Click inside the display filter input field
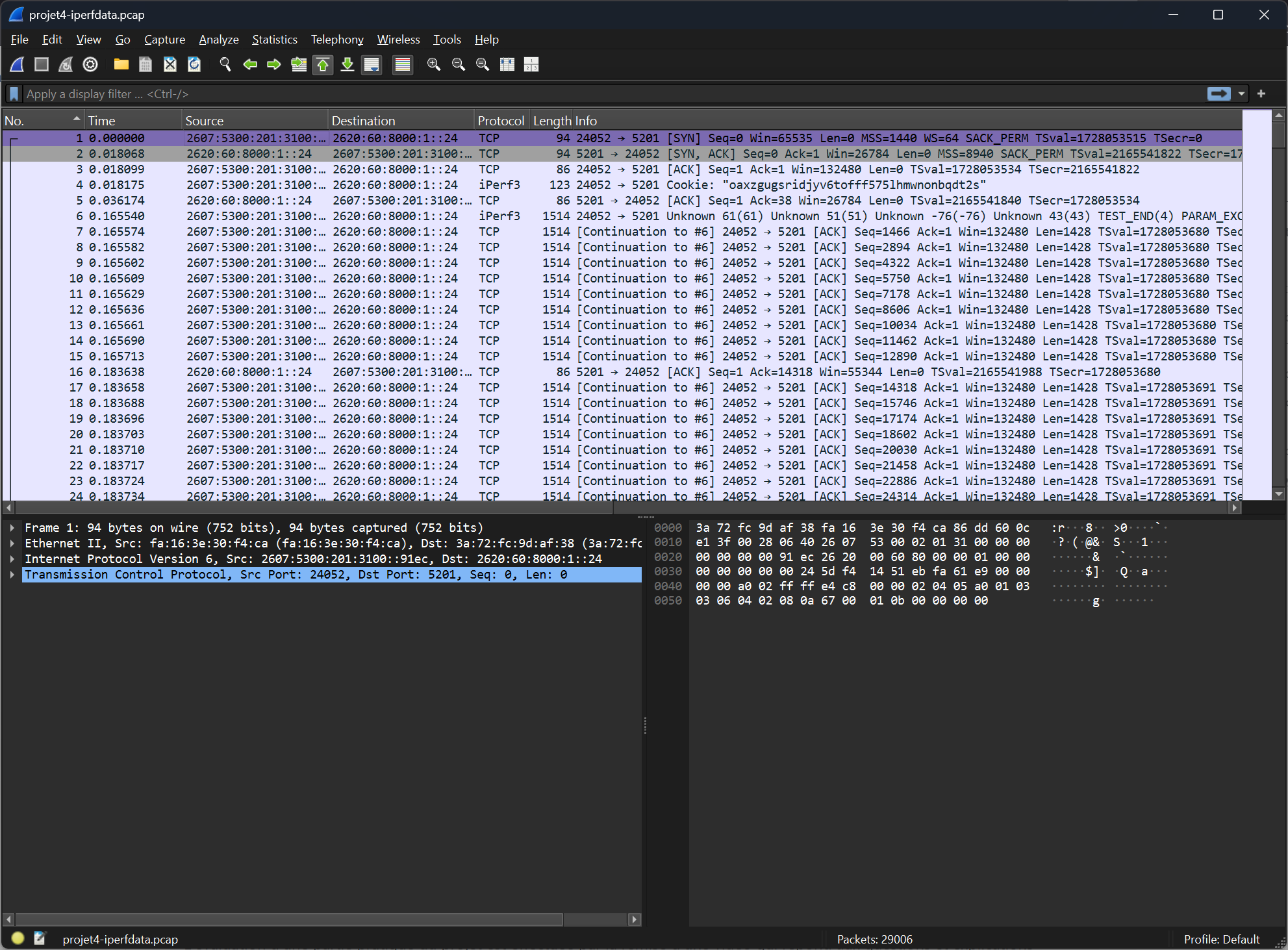 click(260, 94)
